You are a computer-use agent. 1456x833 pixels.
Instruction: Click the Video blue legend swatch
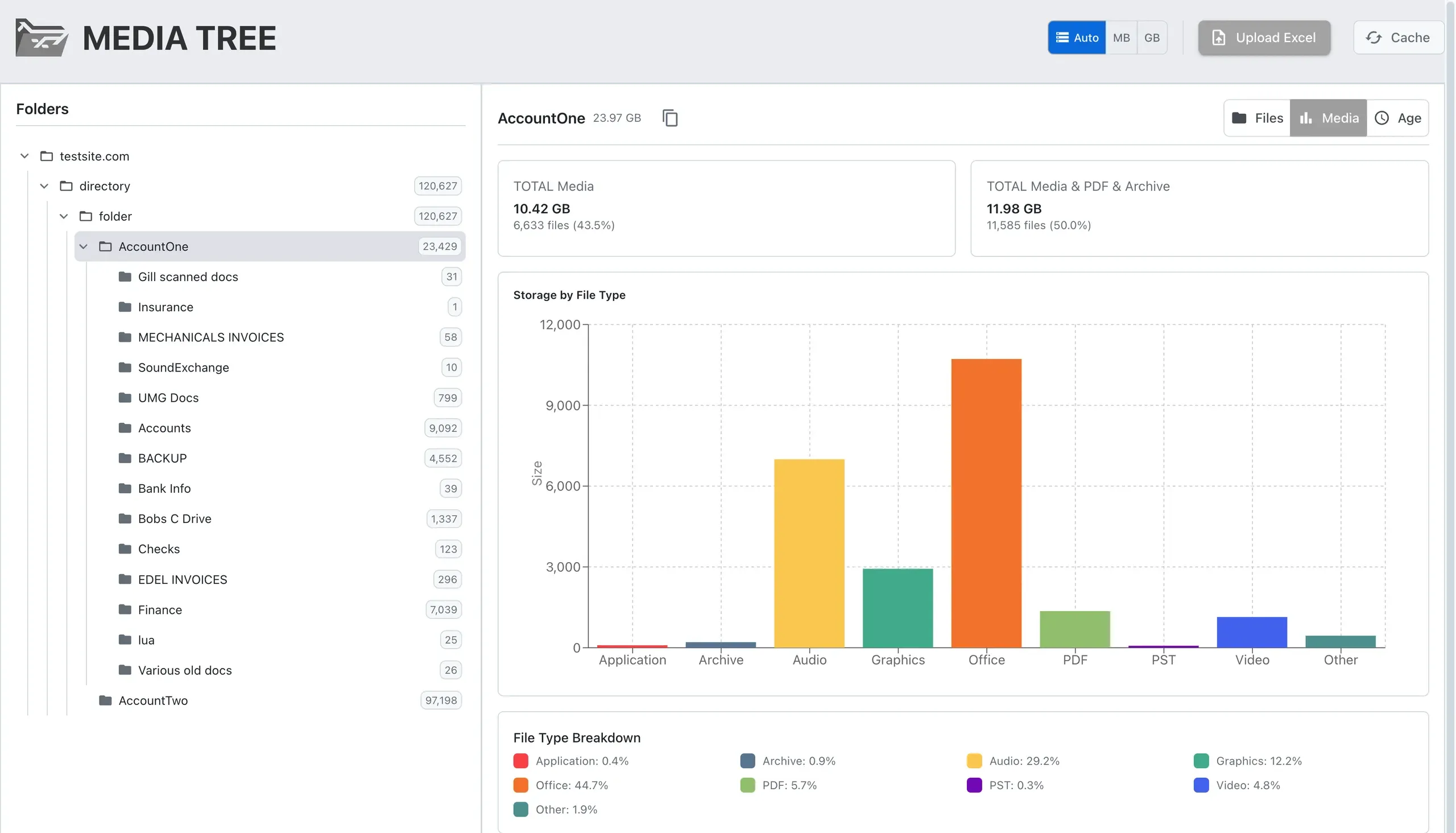[x=1202, y=786]
